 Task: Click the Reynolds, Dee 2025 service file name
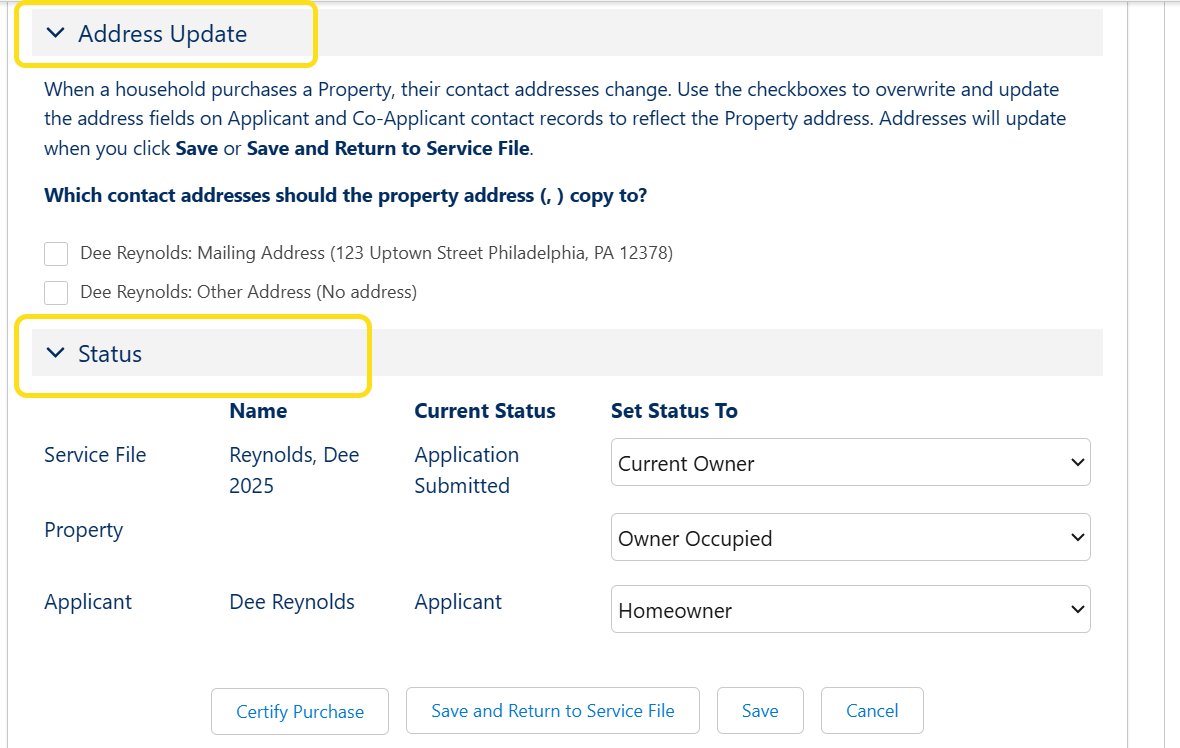(x=293, y=470)
